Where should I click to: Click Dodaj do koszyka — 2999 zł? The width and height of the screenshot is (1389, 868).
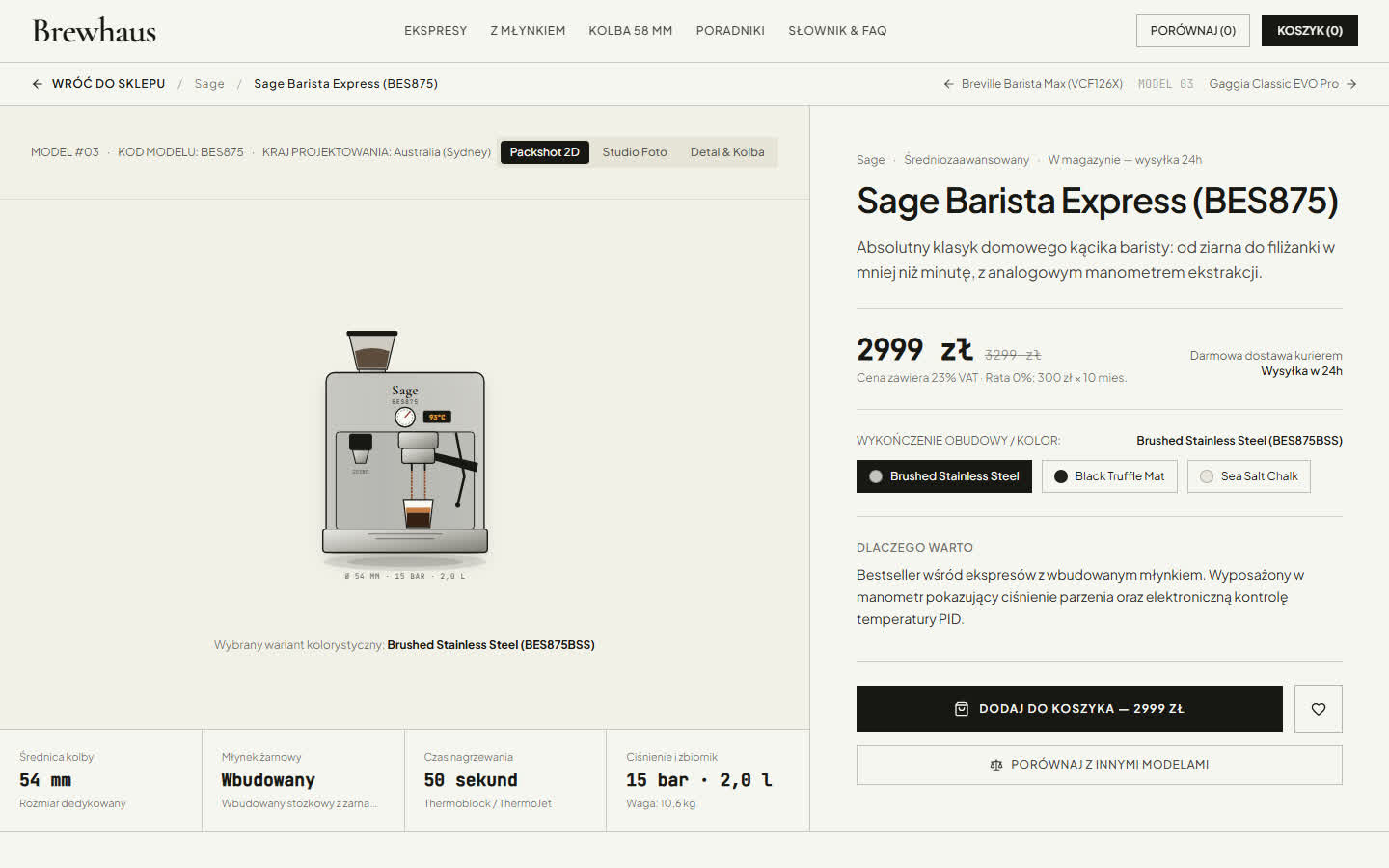tap(1070, 709)
